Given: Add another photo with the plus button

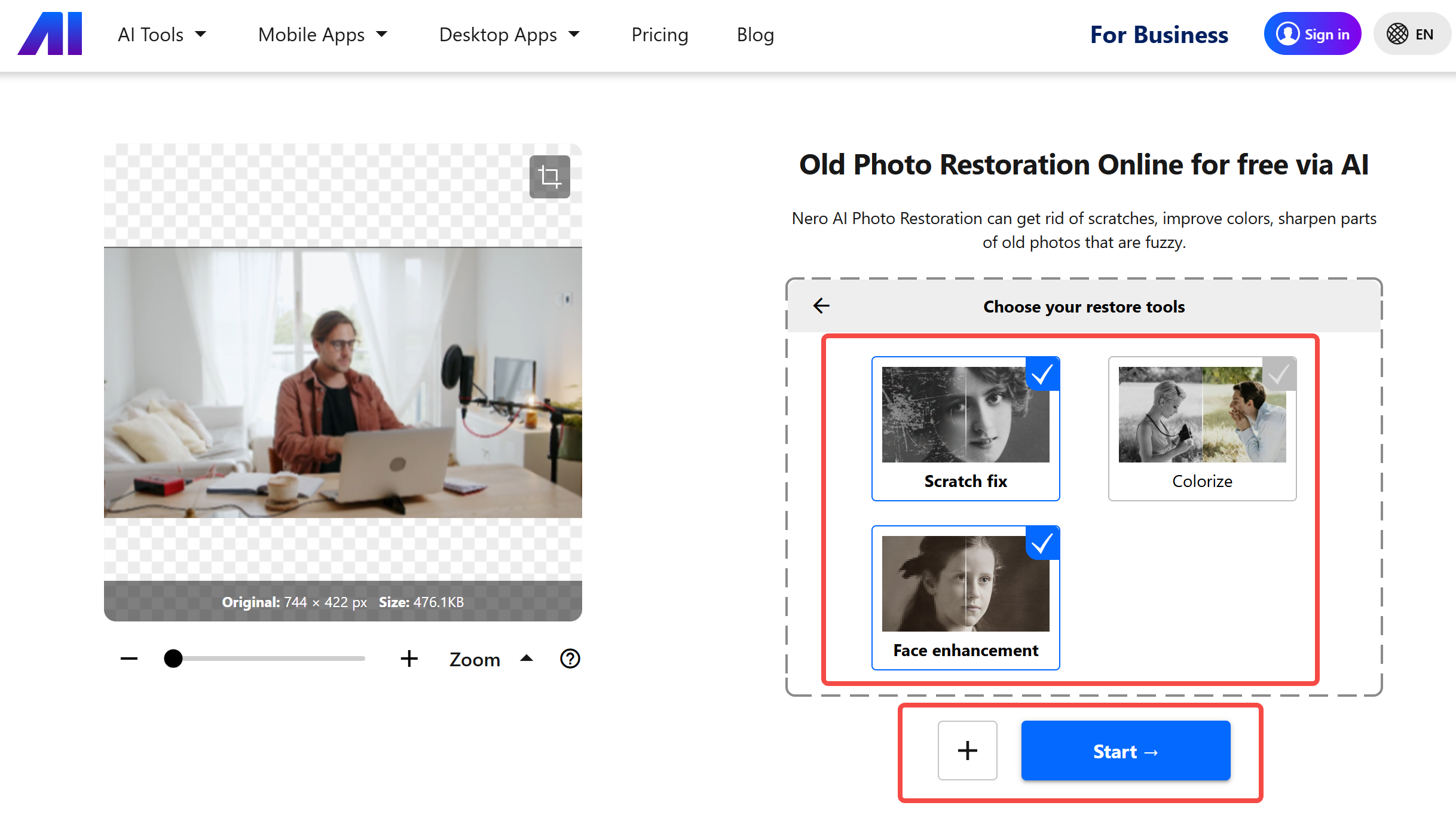Looking at the screenshot, I should tap(967, 751).
